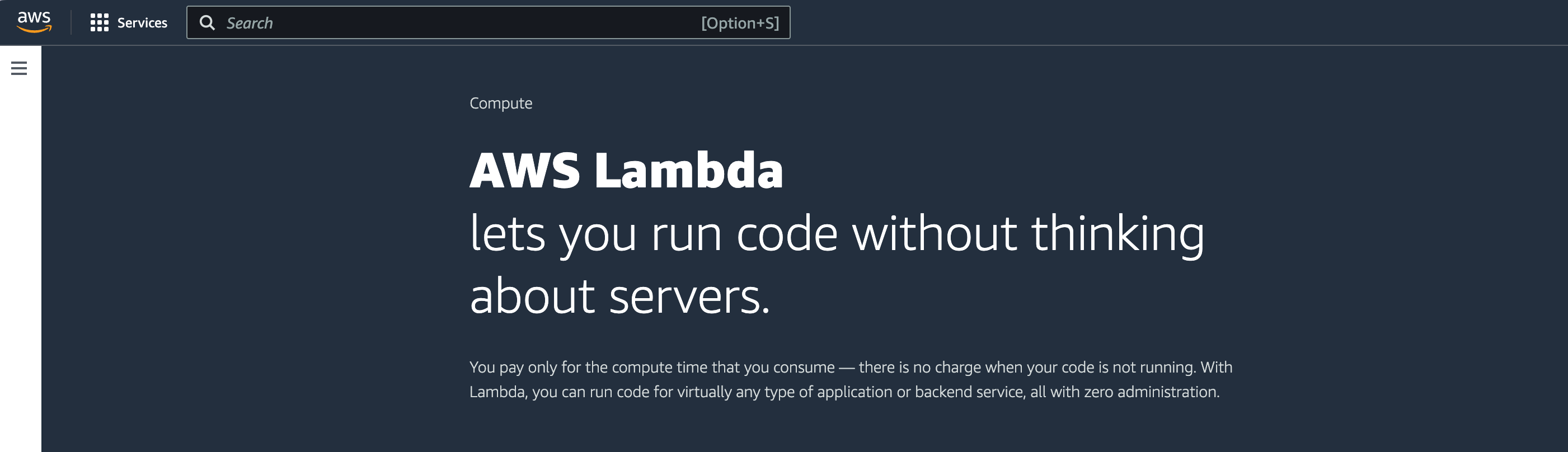This screenshot has width=1568, height=452.
Task: Open the Services menu label
Action: (x=142, y=22)
